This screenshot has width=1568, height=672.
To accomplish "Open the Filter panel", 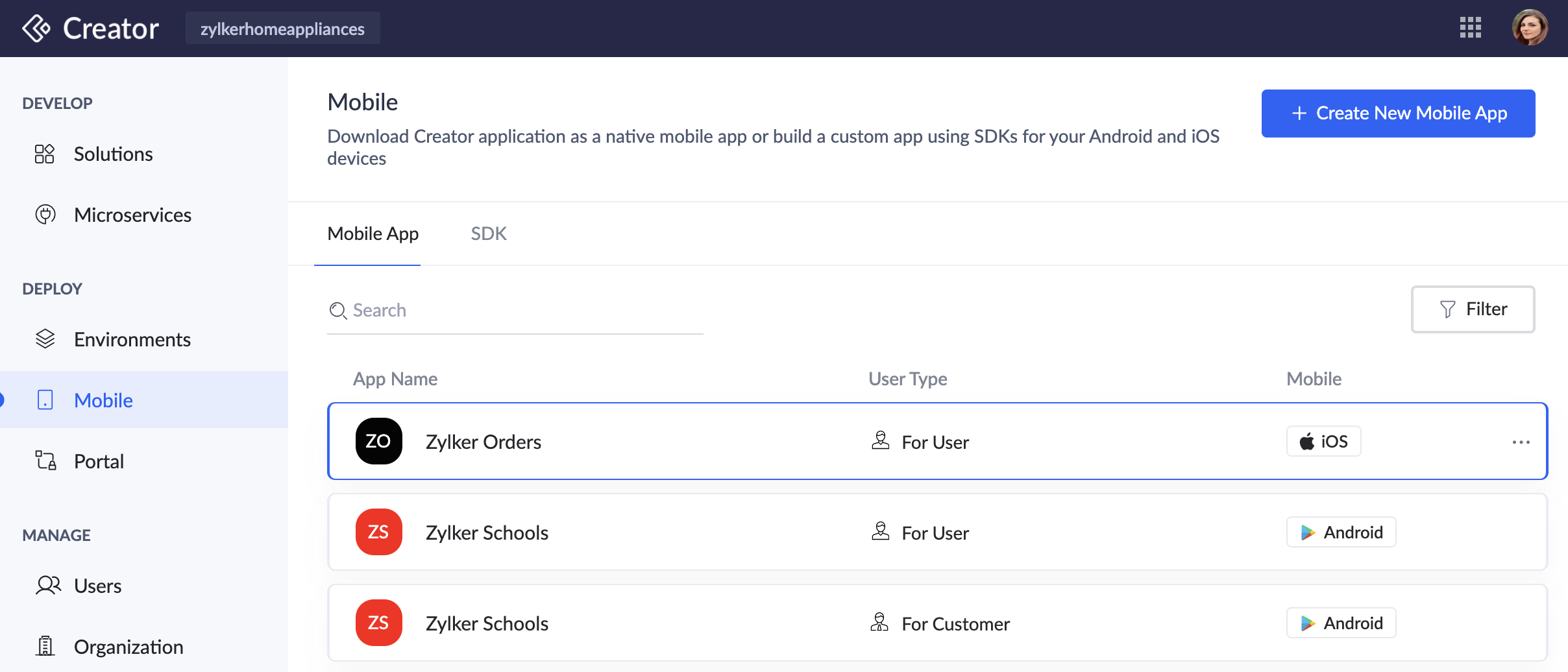I will click(x=1473, y=309).
